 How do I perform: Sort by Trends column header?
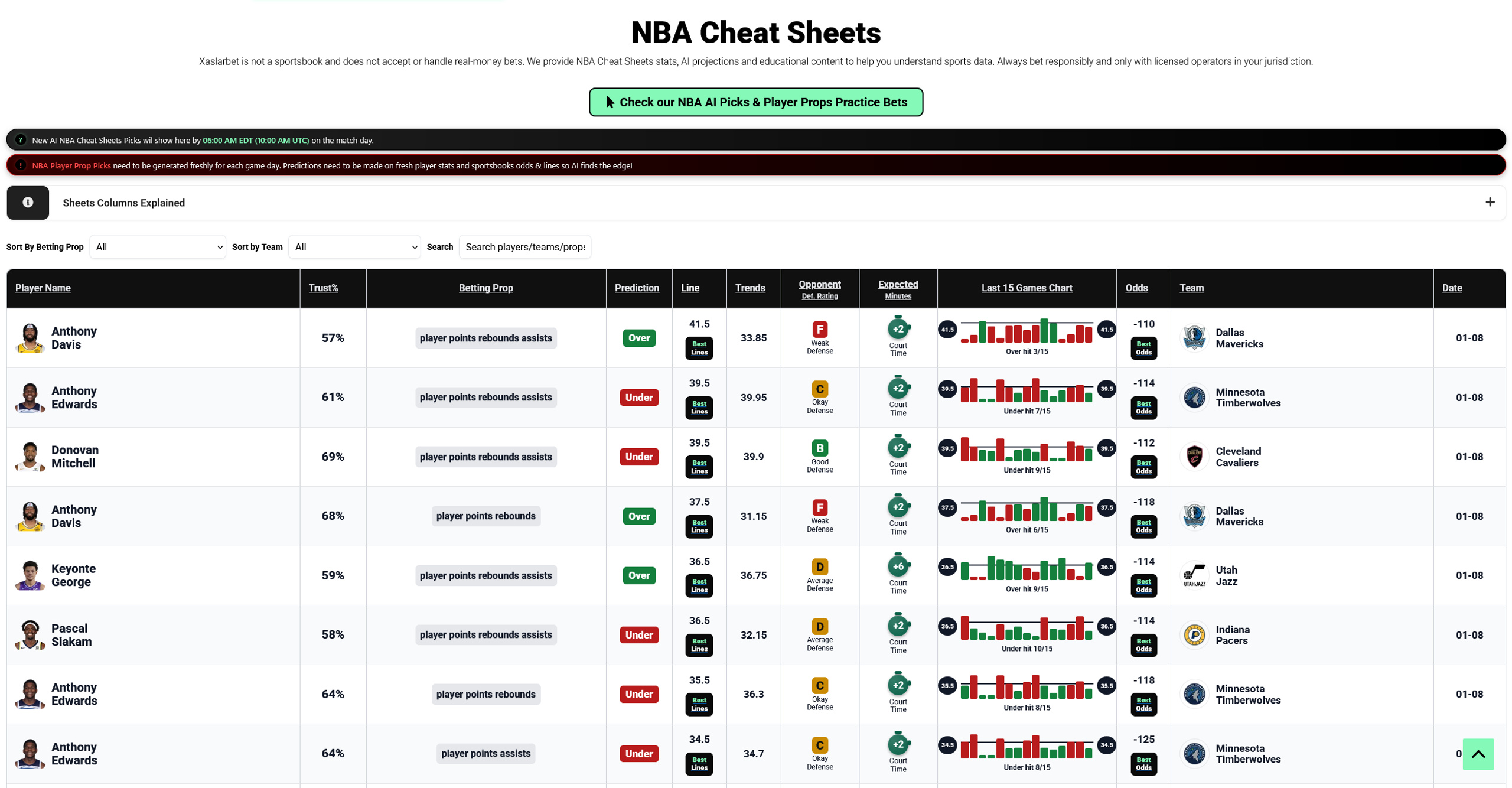(x=750, y=288)
